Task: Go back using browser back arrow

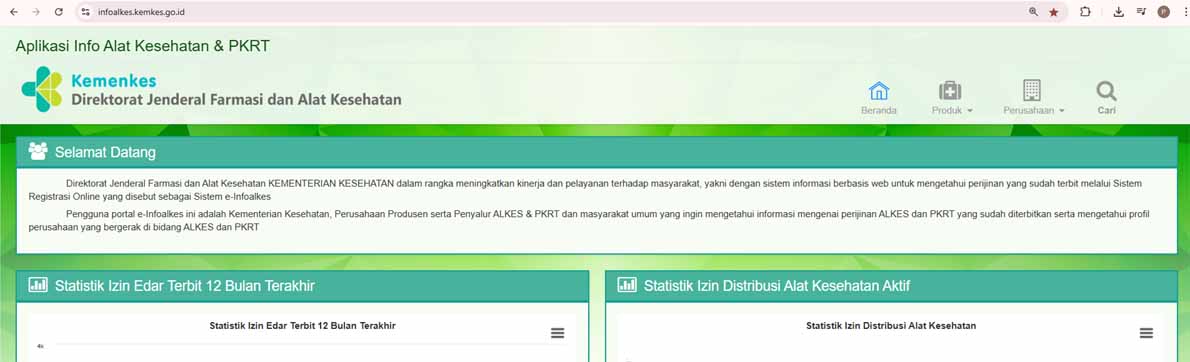Action: [x=14, y=12]
